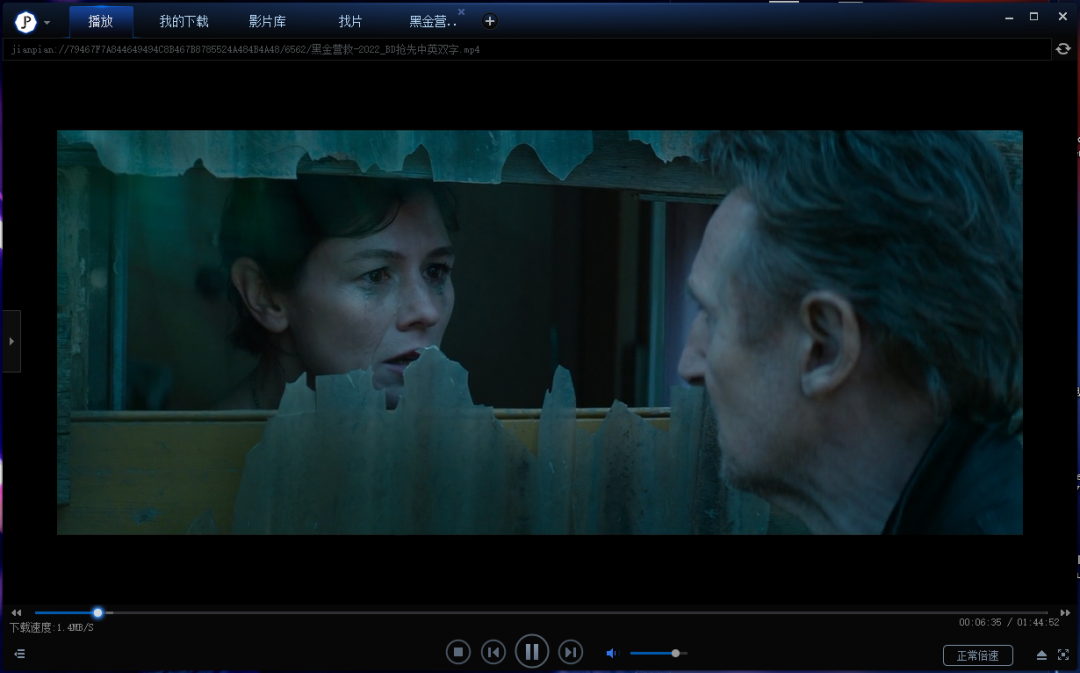
Task: Add a new tab with plus button
Action: 490,21
